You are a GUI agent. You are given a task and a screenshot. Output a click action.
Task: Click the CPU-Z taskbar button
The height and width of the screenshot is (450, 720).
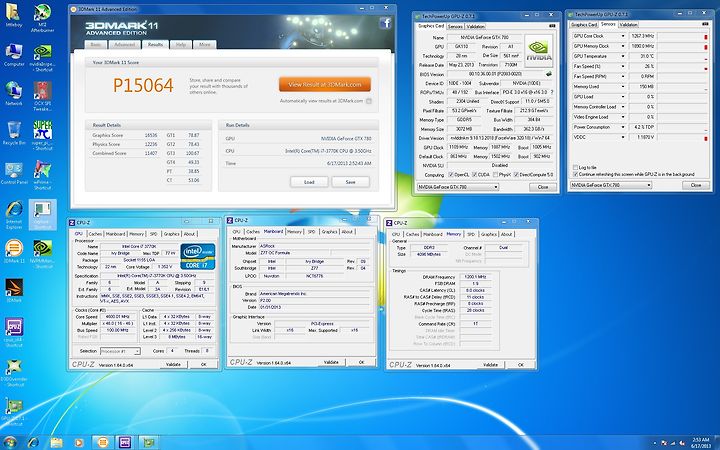[x=125, y=443]
